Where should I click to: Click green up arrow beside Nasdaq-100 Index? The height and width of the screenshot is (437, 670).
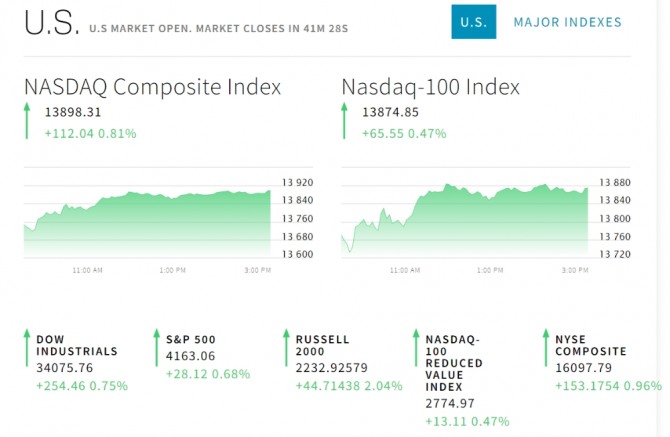[347, 122]
